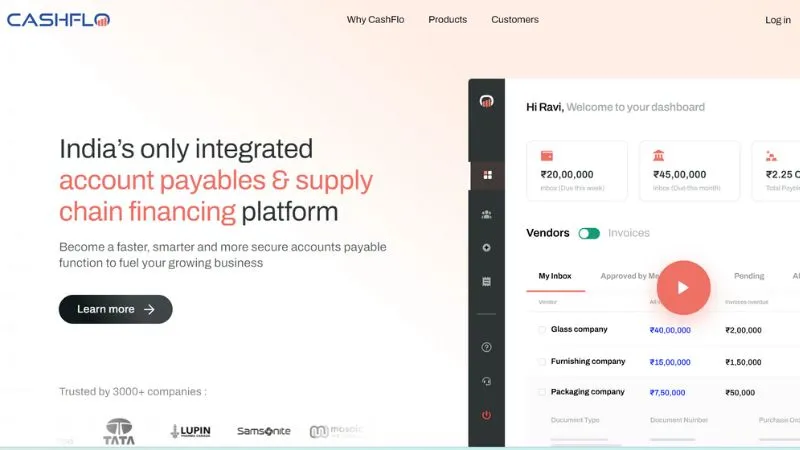Click the Invoices label beside toggle
This screenshot has height=450, width=800.
point(629,233)
